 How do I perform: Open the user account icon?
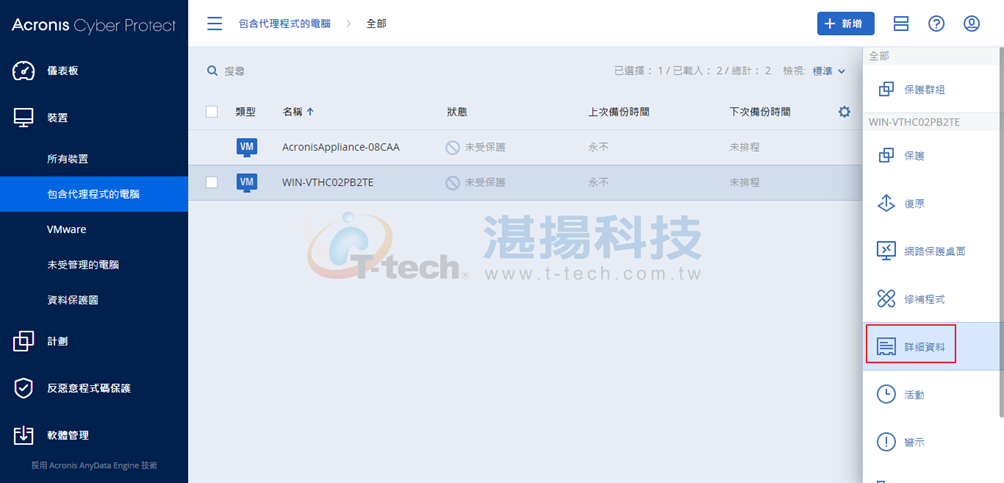point(971,24)
